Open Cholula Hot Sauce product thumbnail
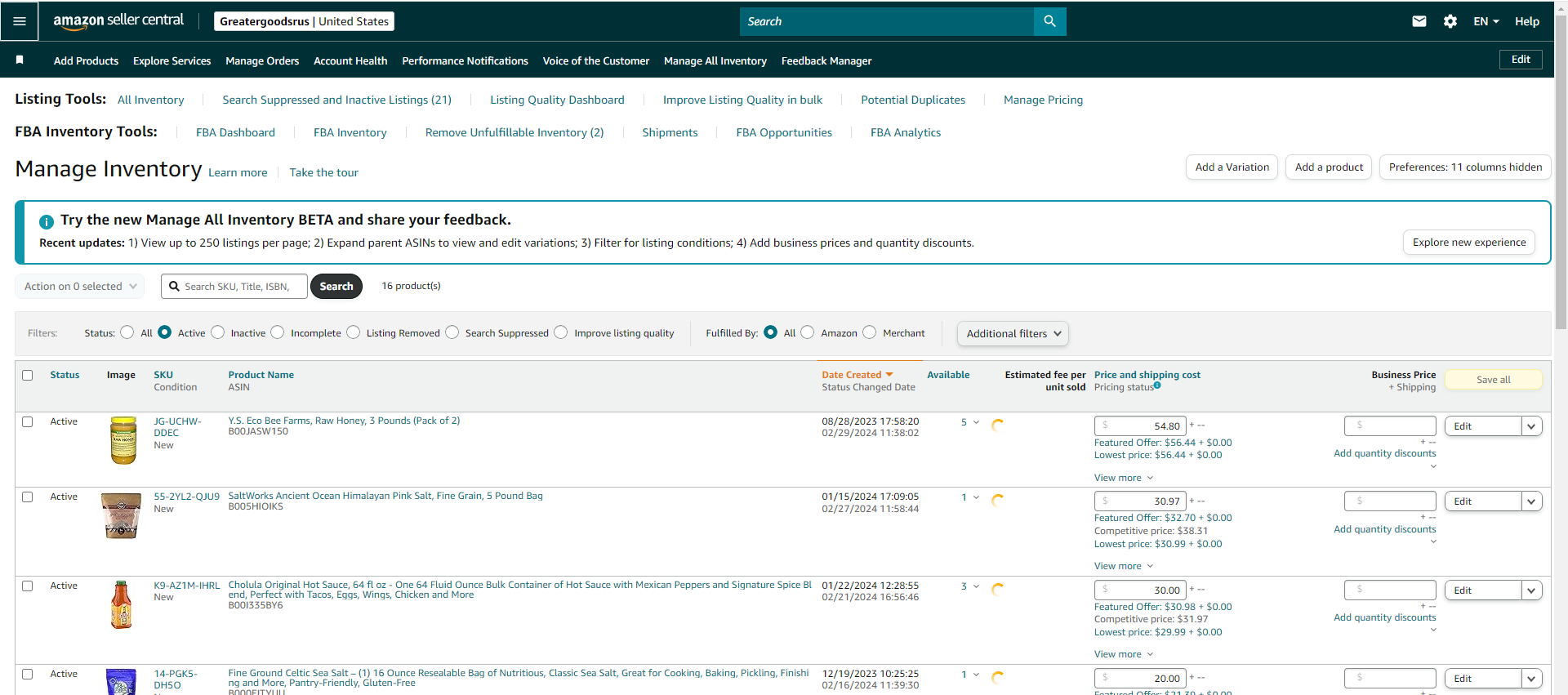 121,604
